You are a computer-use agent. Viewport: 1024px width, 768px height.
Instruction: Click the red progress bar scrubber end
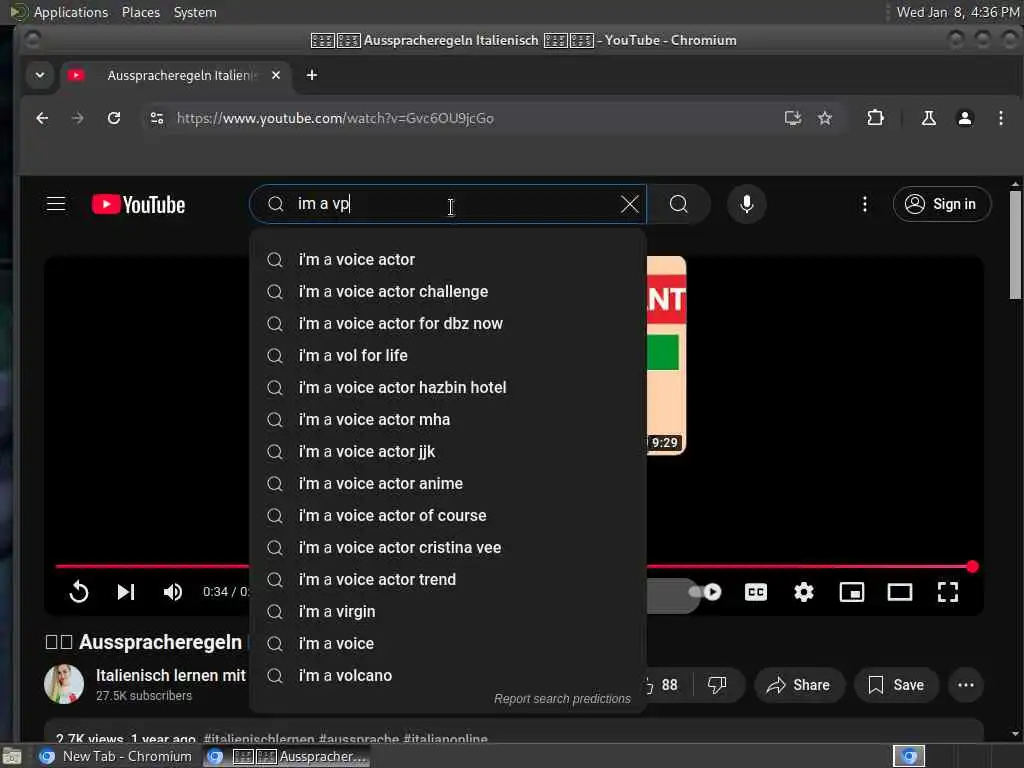point(972,566)
